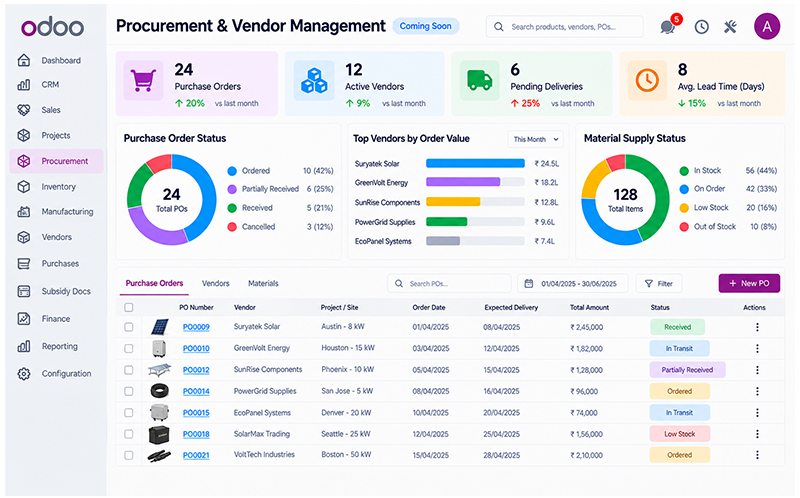Open actions menu for PO0015 row
Viewport: 800px width, 498px height.
click(x=757, y=412)
